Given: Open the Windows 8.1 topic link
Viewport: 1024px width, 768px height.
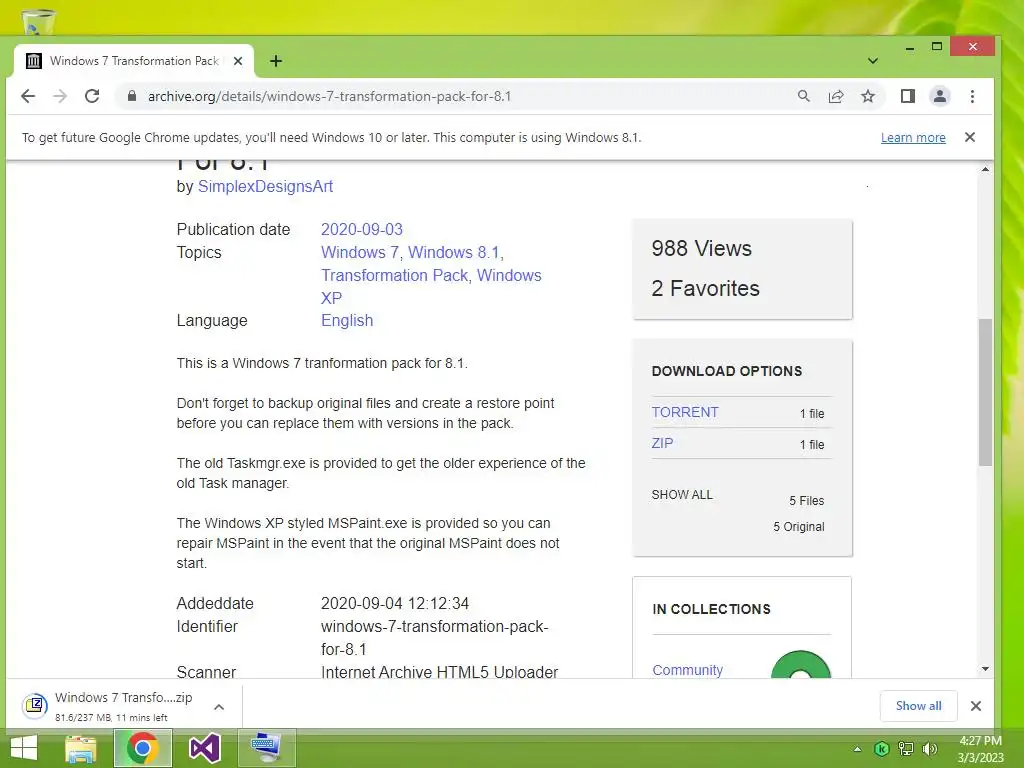Looking at the screenshot, I should pos(454,252).
